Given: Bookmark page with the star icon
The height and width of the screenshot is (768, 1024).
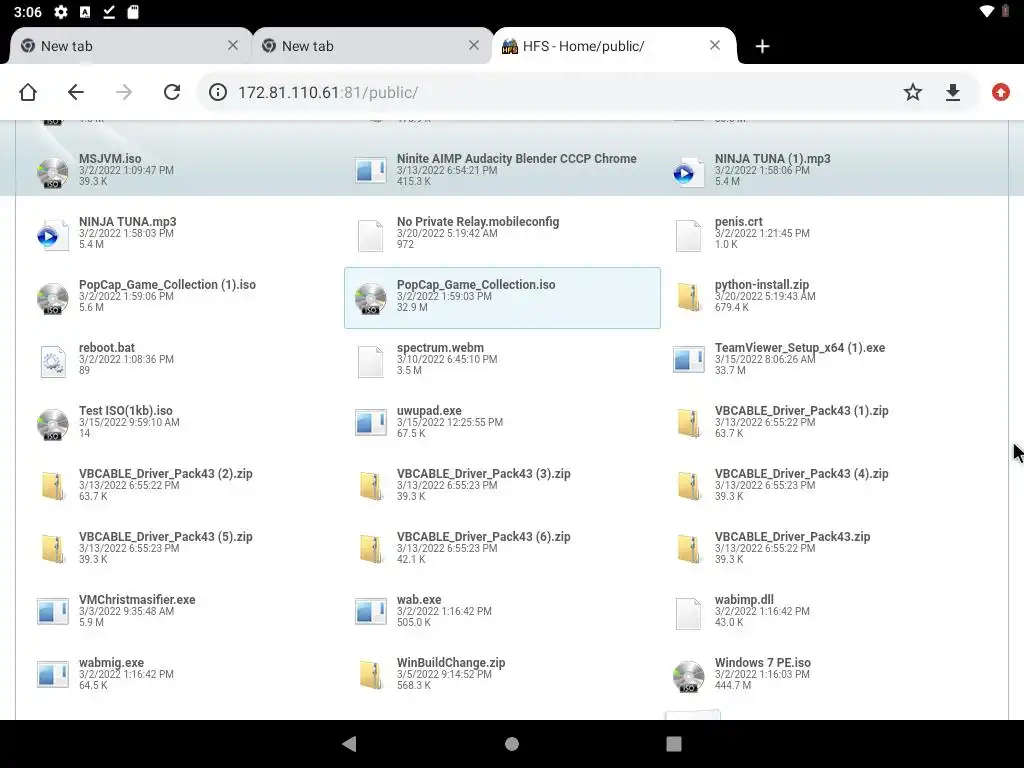Looking at the screenshot, I should point(912,92).
